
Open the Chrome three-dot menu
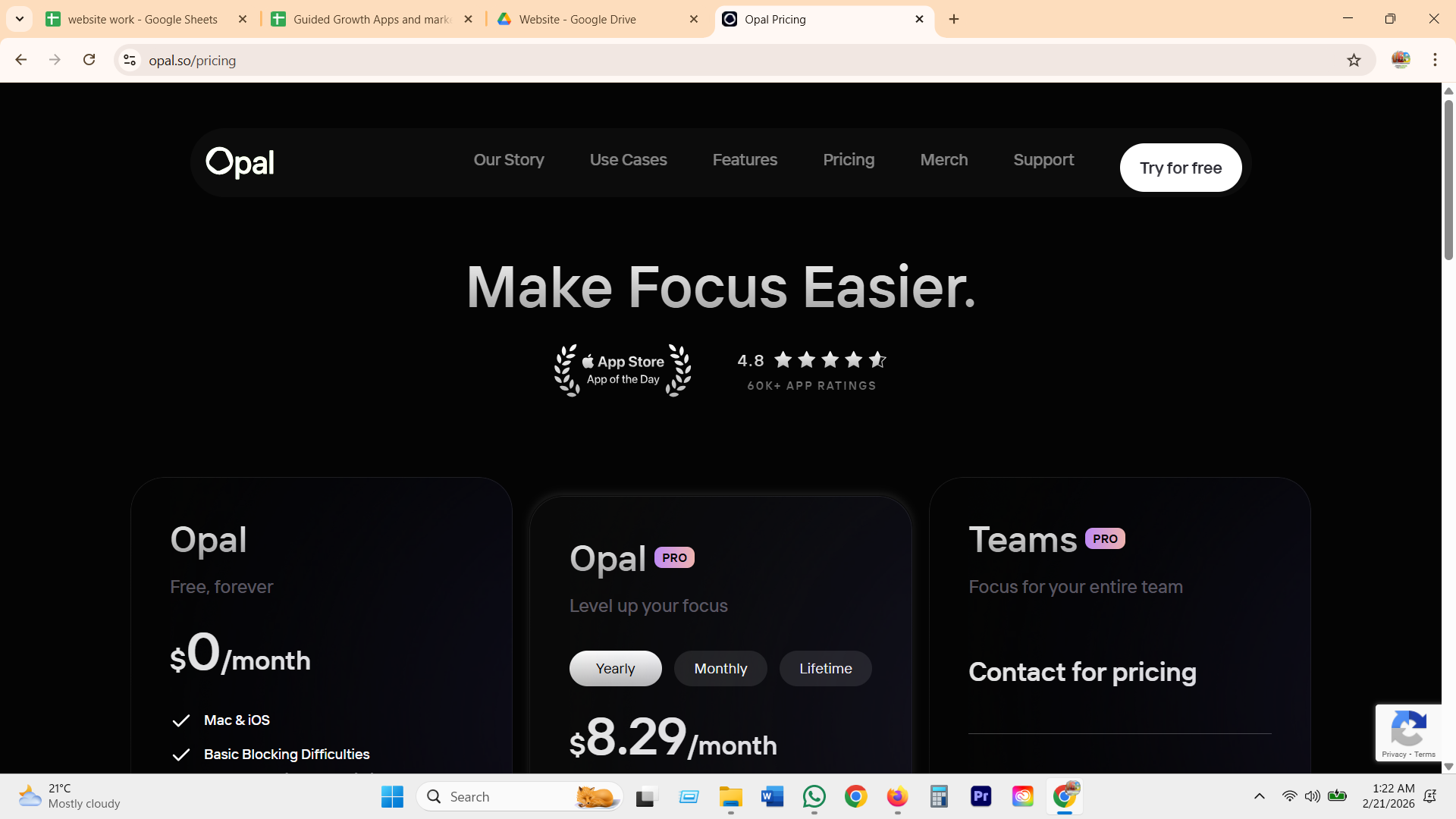pyautogui.click(x=1435, y=60)
